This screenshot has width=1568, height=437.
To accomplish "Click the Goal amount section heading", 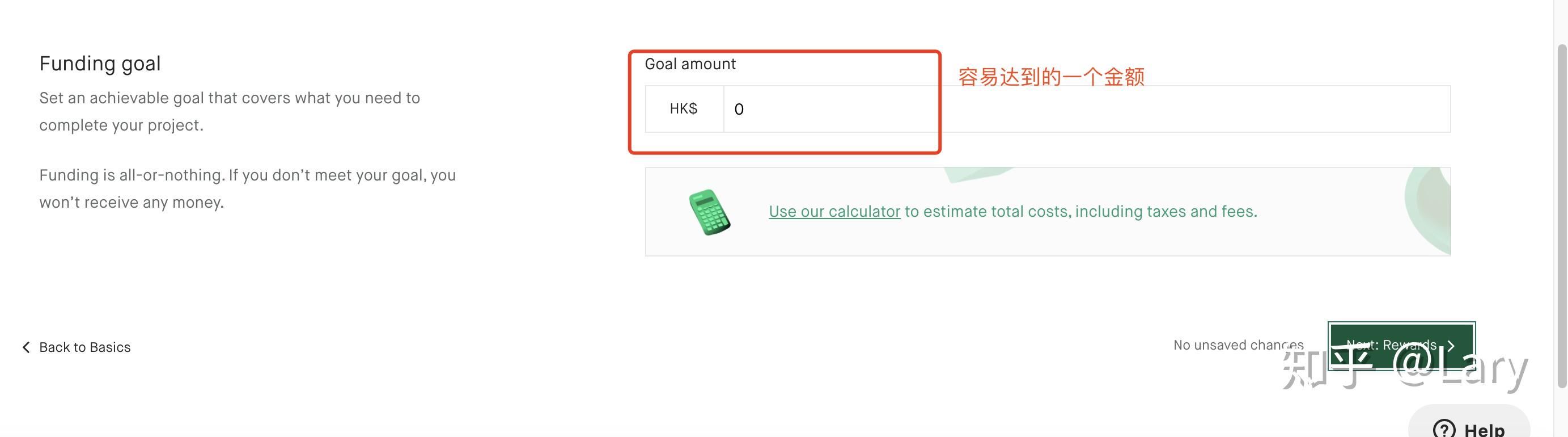I will coord(691,64).
